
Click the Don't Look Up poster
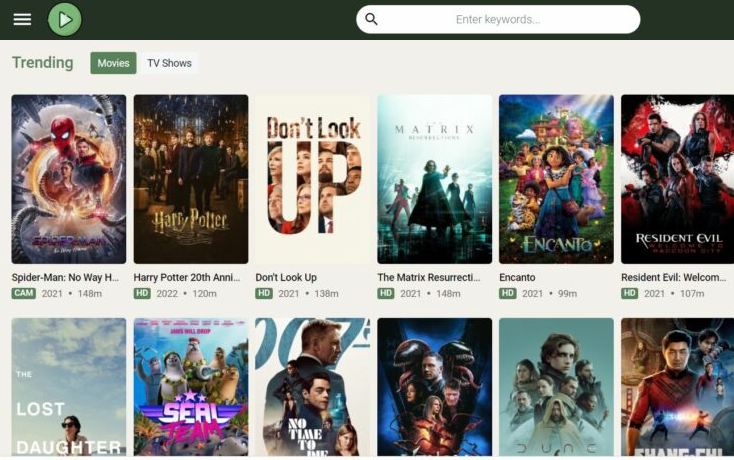click(x=312, y=179)
